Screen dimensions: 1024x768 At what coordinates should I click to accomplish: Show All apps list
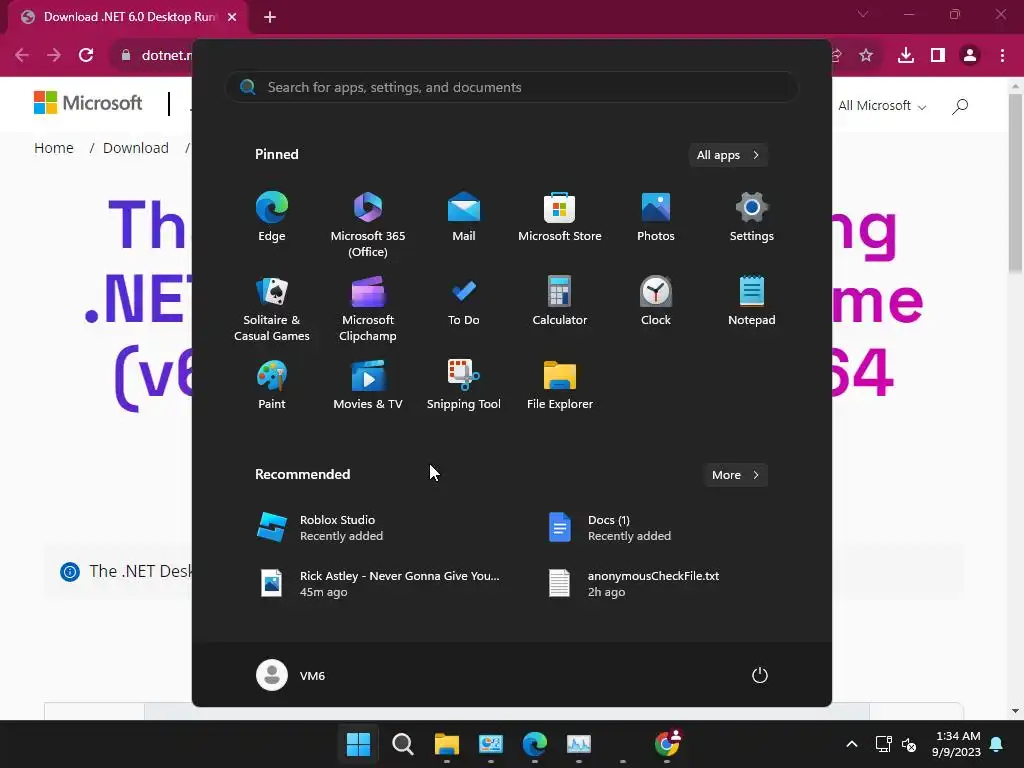(x=728, y=155)
